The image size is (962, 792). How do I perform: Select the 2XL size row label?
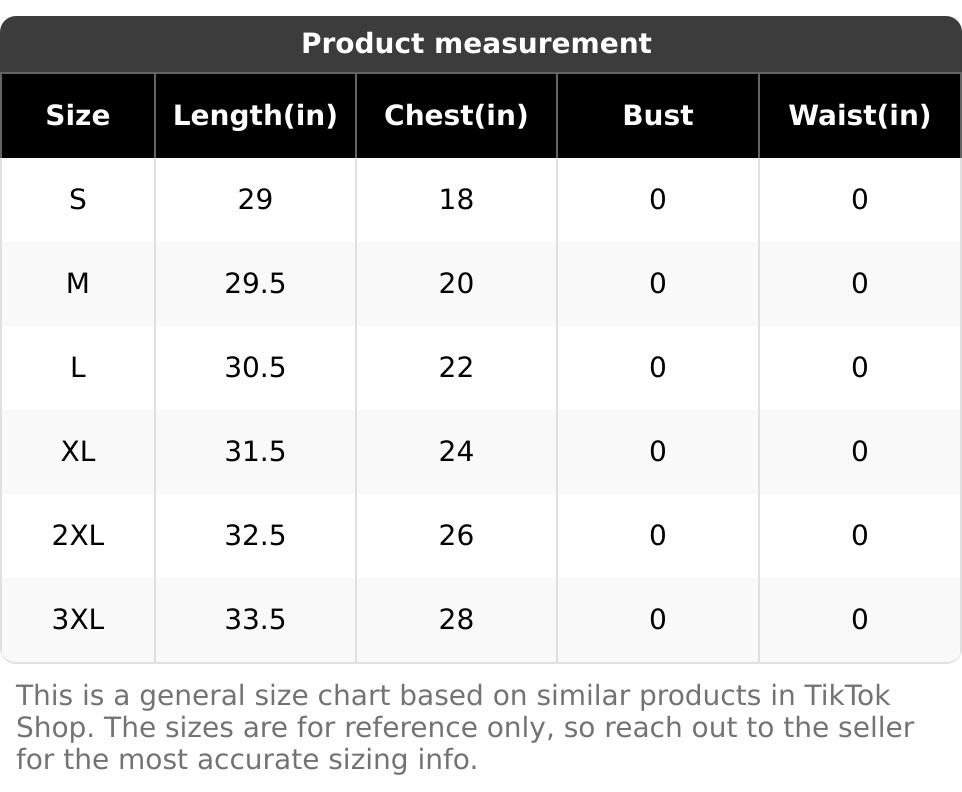pos(78,536)
